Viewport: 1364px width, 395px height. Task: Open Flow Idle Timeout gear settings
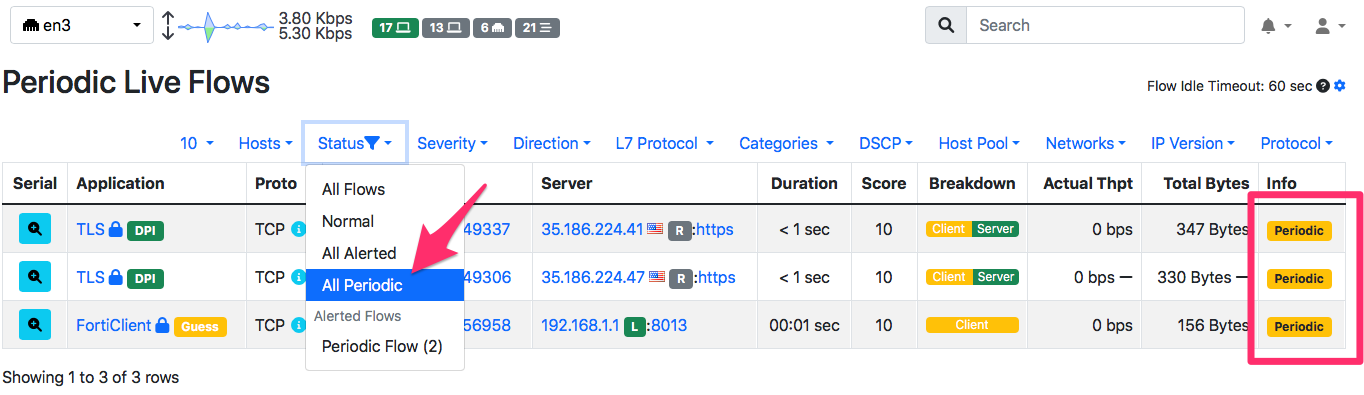tap(1340, 87)
